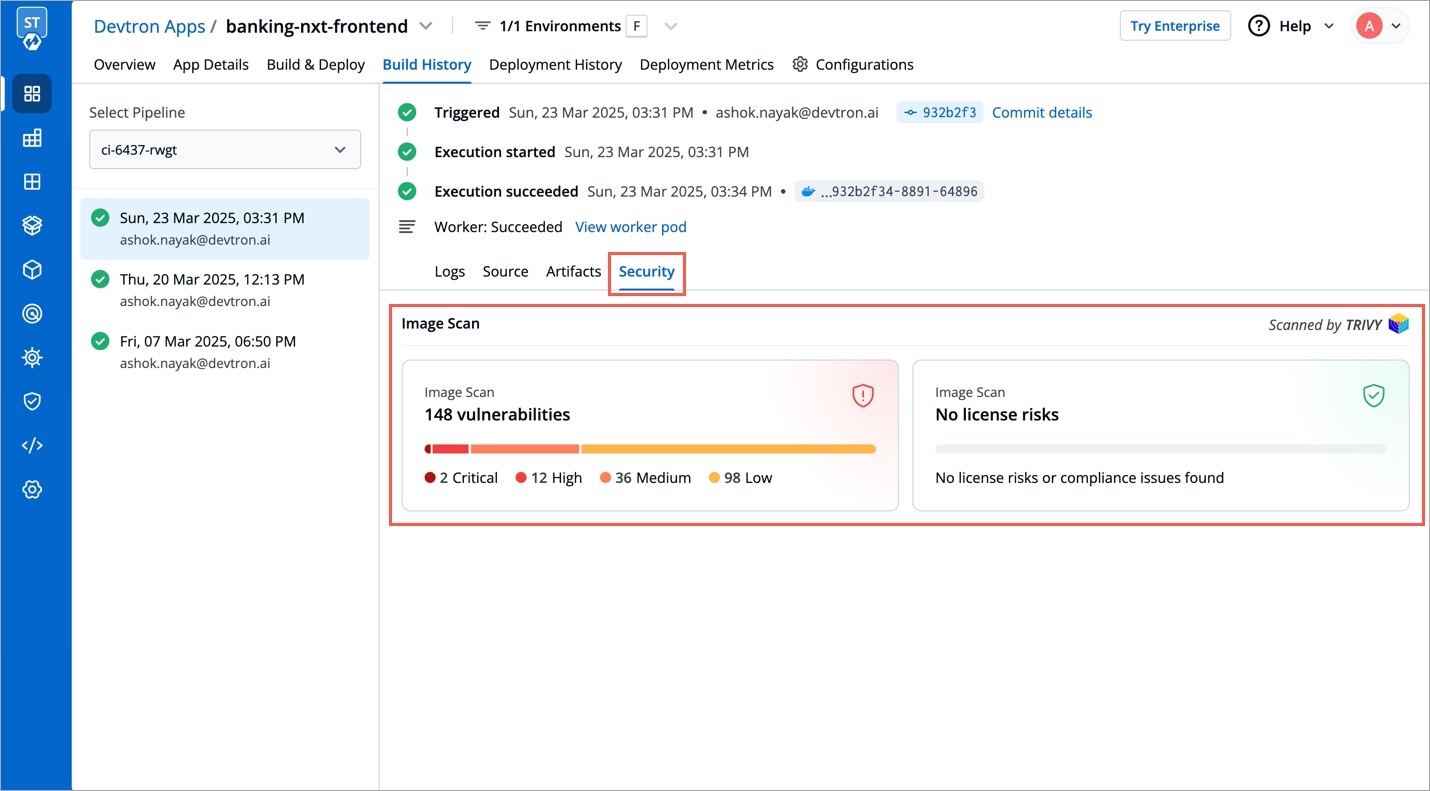1430x791 pixels.
Task: Open the circular target icon in sidebar
Action: coord(32,314)
